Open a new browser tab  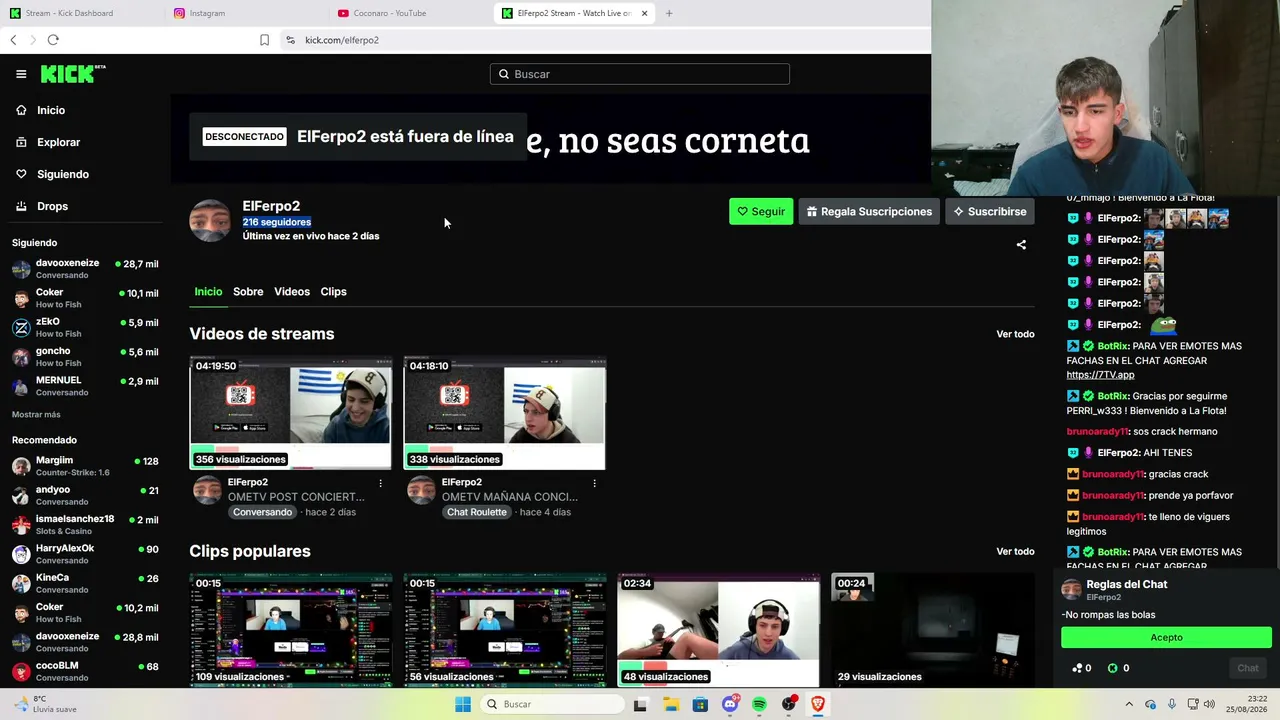click(x=669, y=13)
